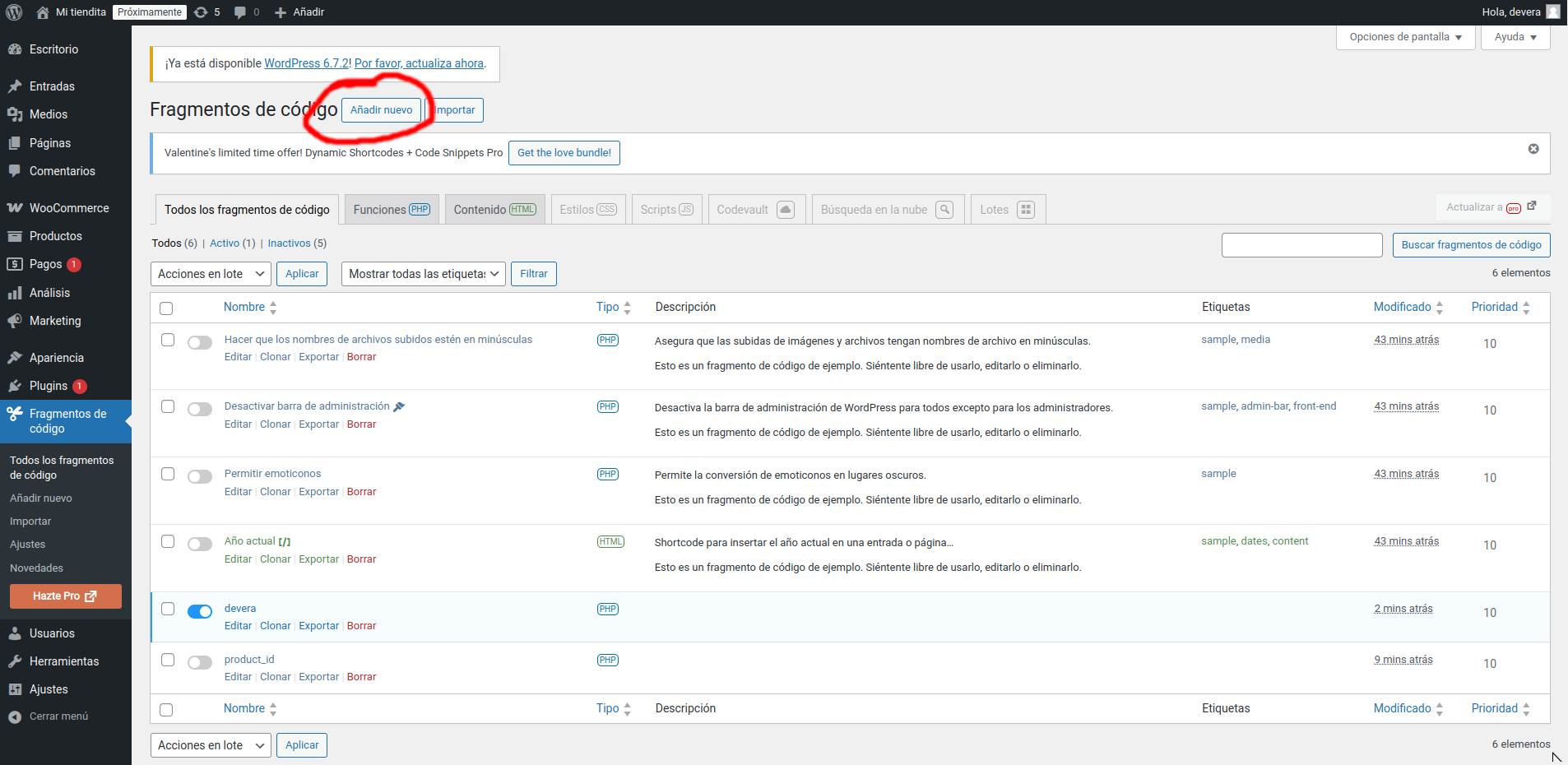The width and height of the screenshot is (1568, 765).
Task: Click Get the love bundle! button
Action: (564, 153)
